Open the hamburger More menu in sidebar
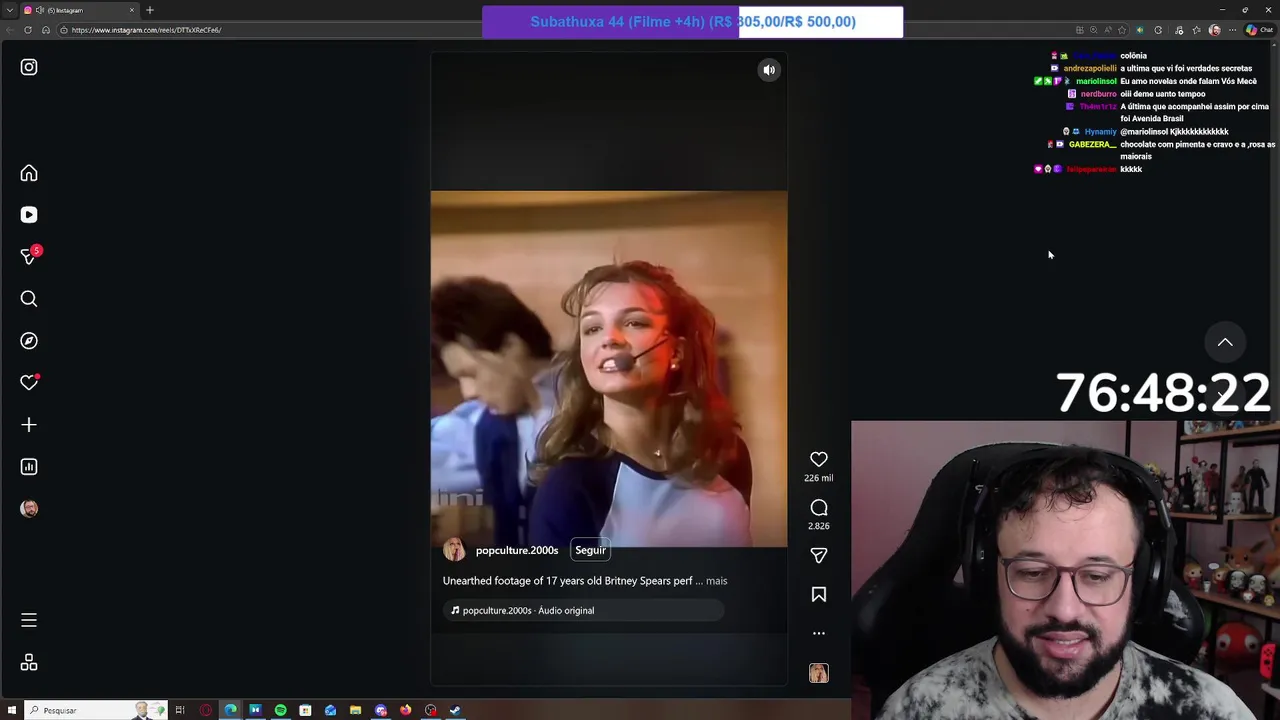1280x720 pixels. pyautogui.click(x=29, y=621)
